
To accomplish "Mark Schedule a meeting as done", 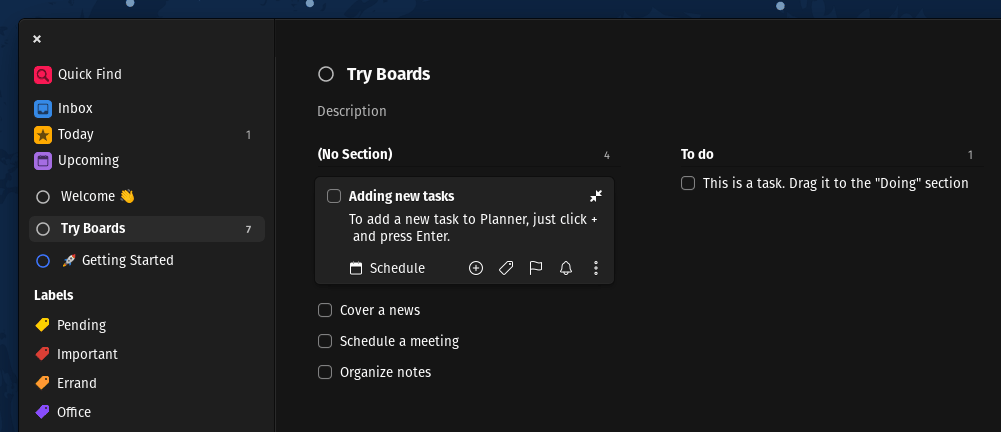I will click(x=325, y=341).
